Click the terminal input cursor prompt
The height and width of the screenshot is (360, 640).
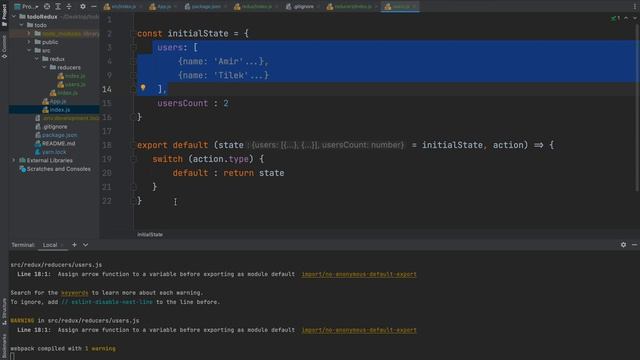pos(13,357)
